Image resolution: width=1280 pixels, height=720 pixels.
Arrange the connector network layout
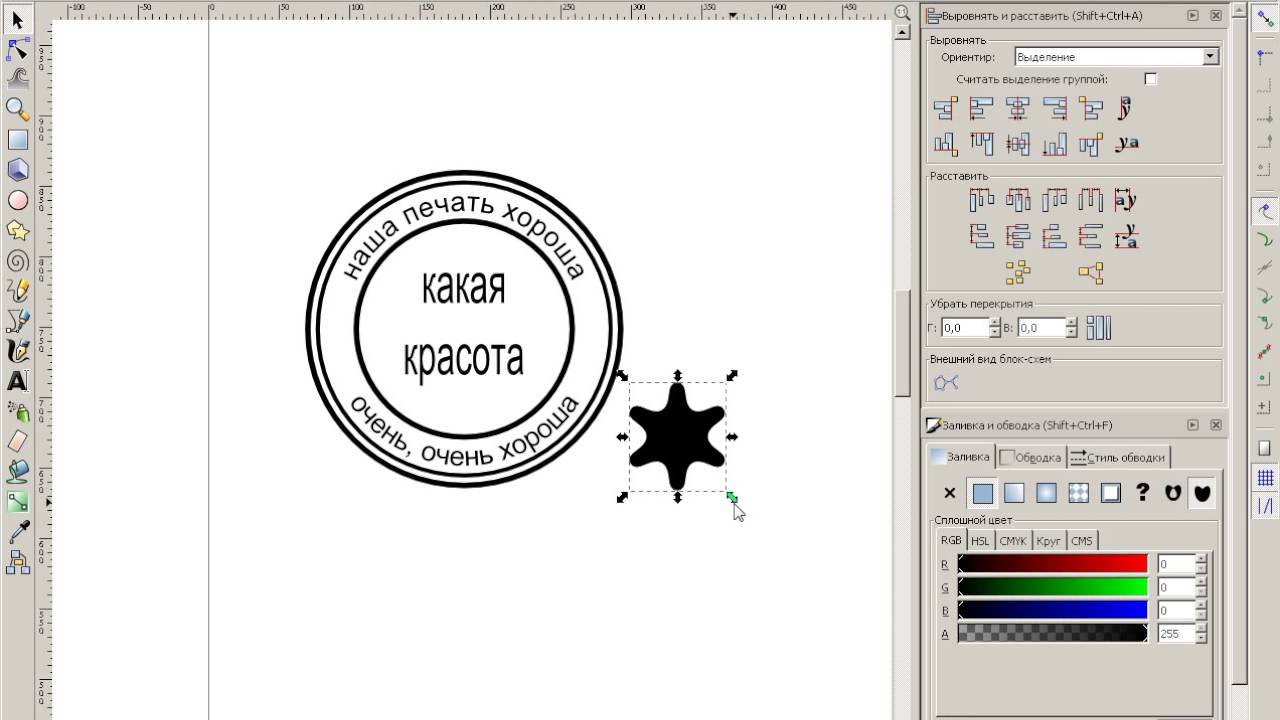coord(946,383)
